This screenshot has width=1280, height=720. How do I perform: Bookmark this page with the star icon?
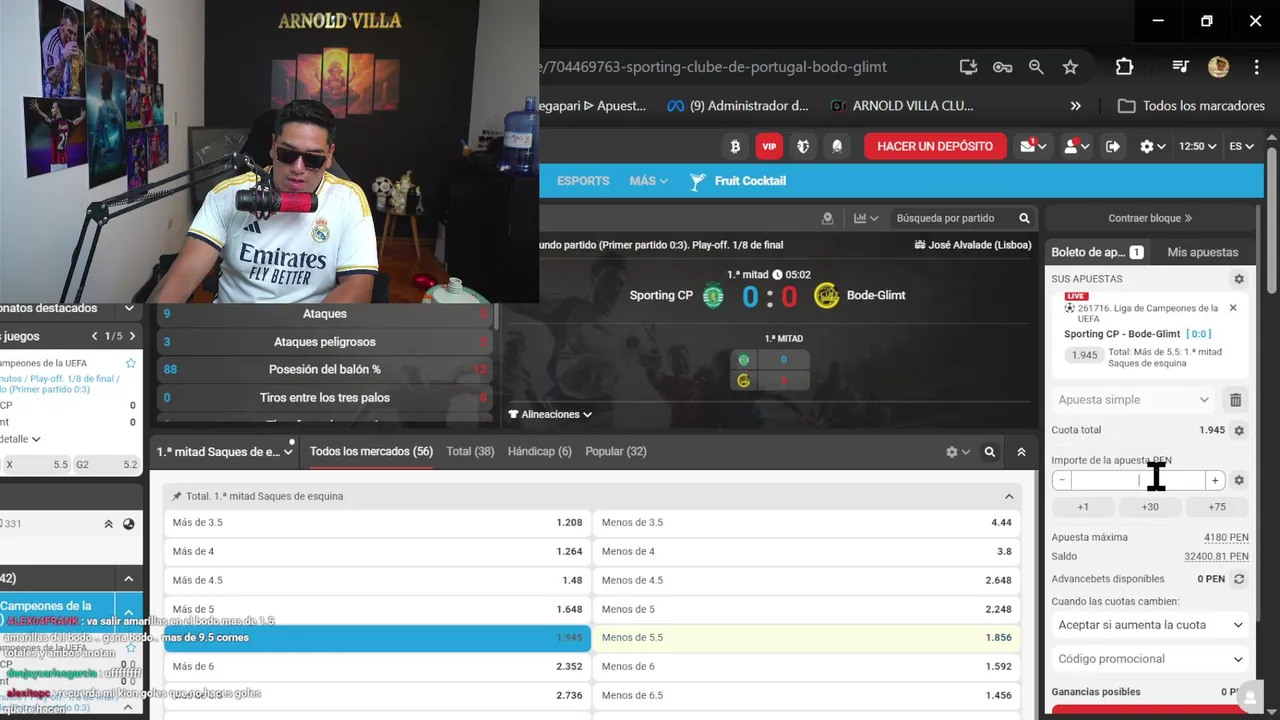pos(1070,67)
